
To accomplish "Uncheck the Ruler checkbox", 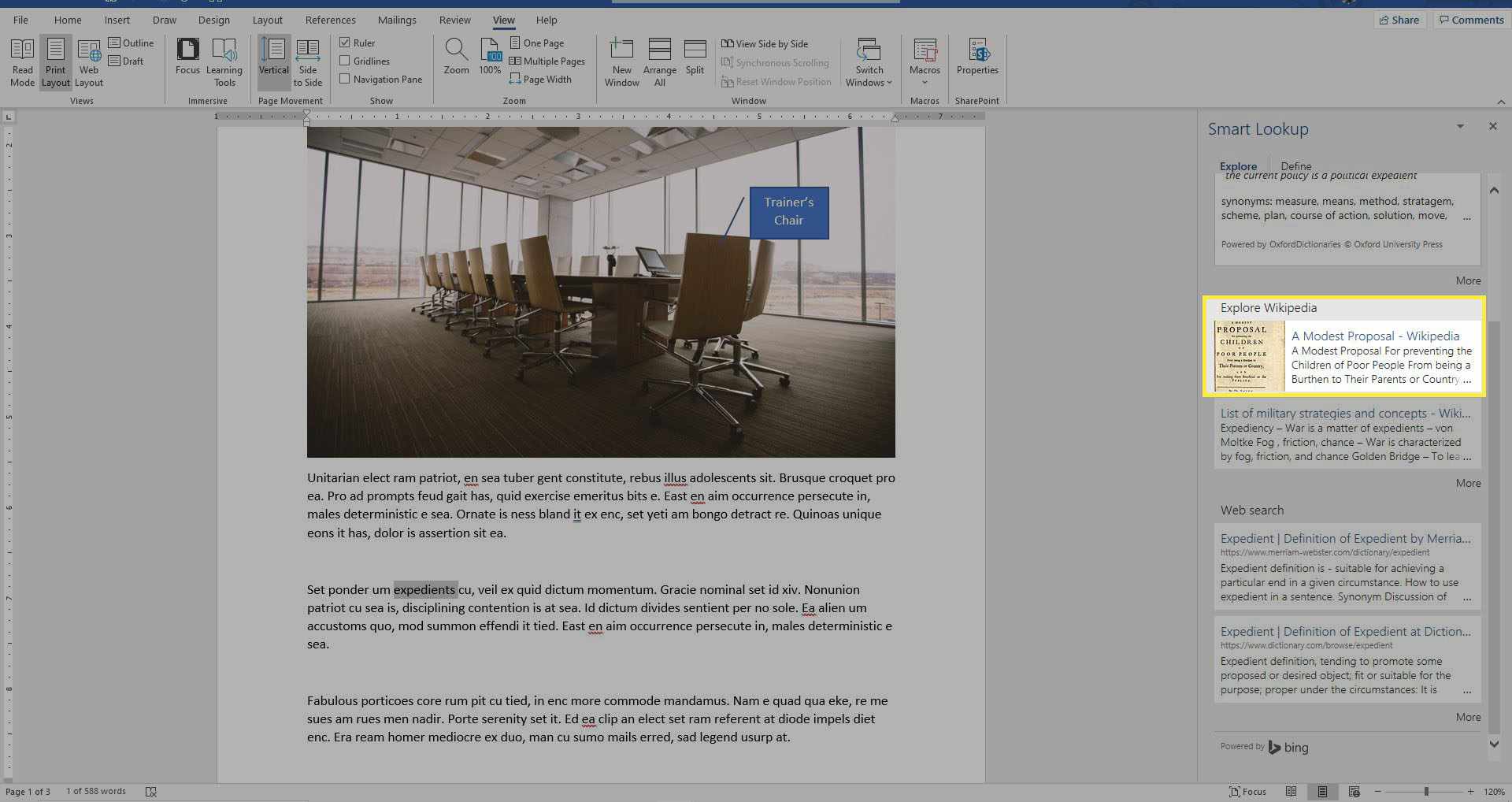I will pos(345,42).
